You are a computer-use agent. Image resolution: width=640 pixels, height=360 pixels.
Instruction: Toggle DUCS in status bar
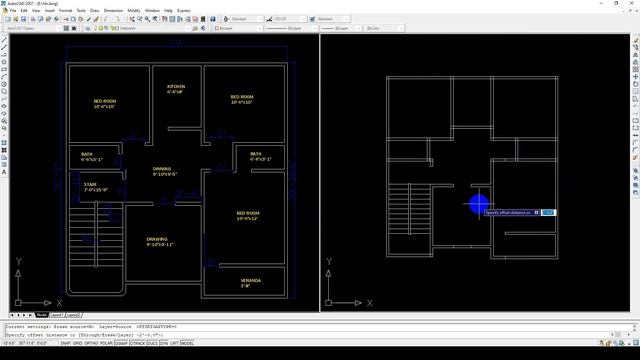pos(152,343)
